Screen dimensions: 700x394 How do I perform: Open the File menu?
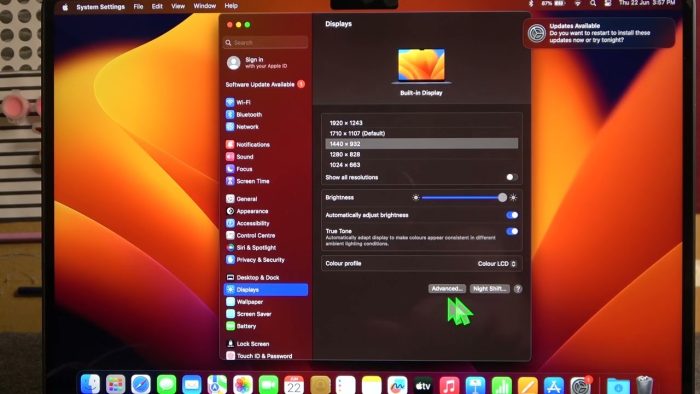tap(138, 7)
